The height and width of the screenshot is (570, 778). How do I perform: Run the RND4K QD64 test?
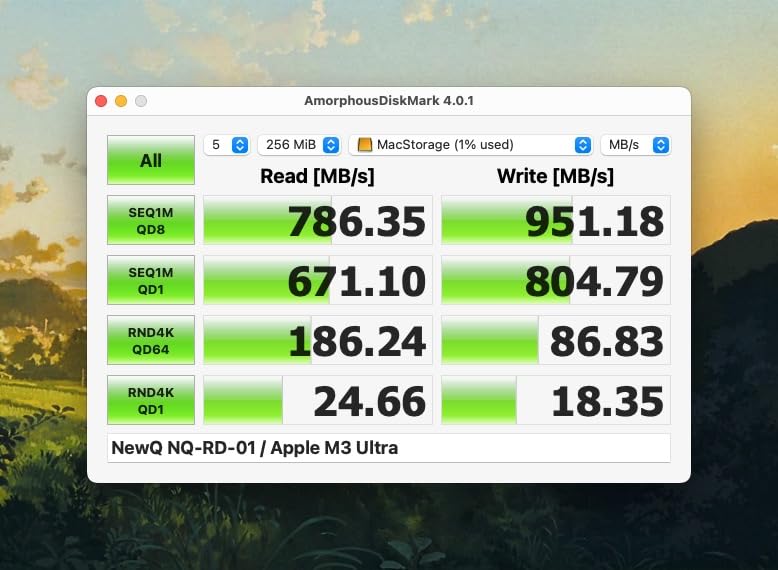coord(151,340)
